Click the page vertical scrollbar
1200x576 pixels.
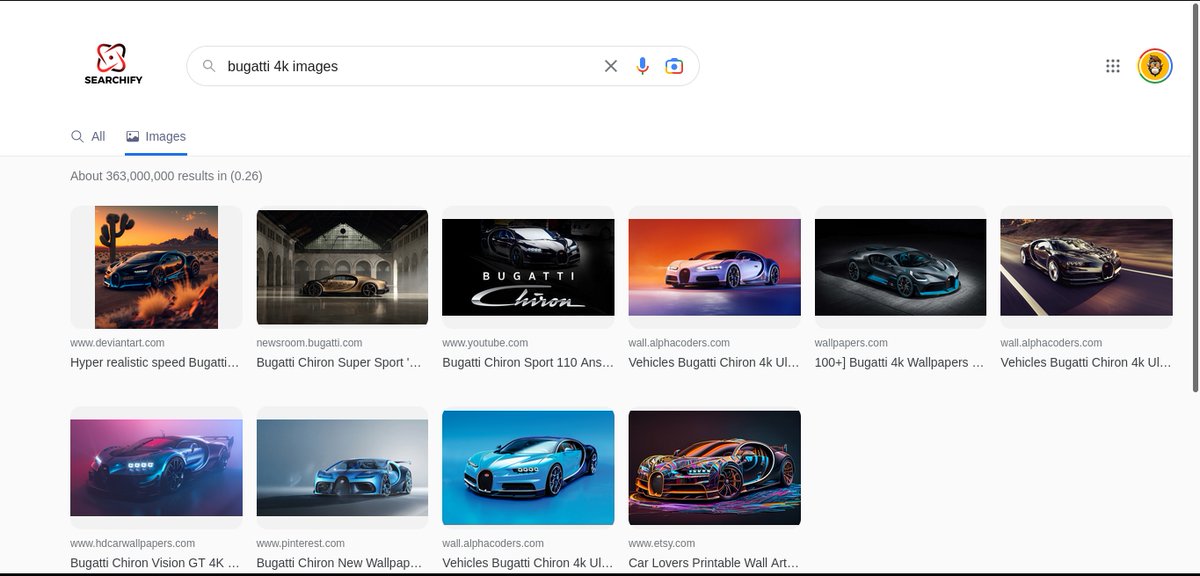click(x=1195, y=200)
